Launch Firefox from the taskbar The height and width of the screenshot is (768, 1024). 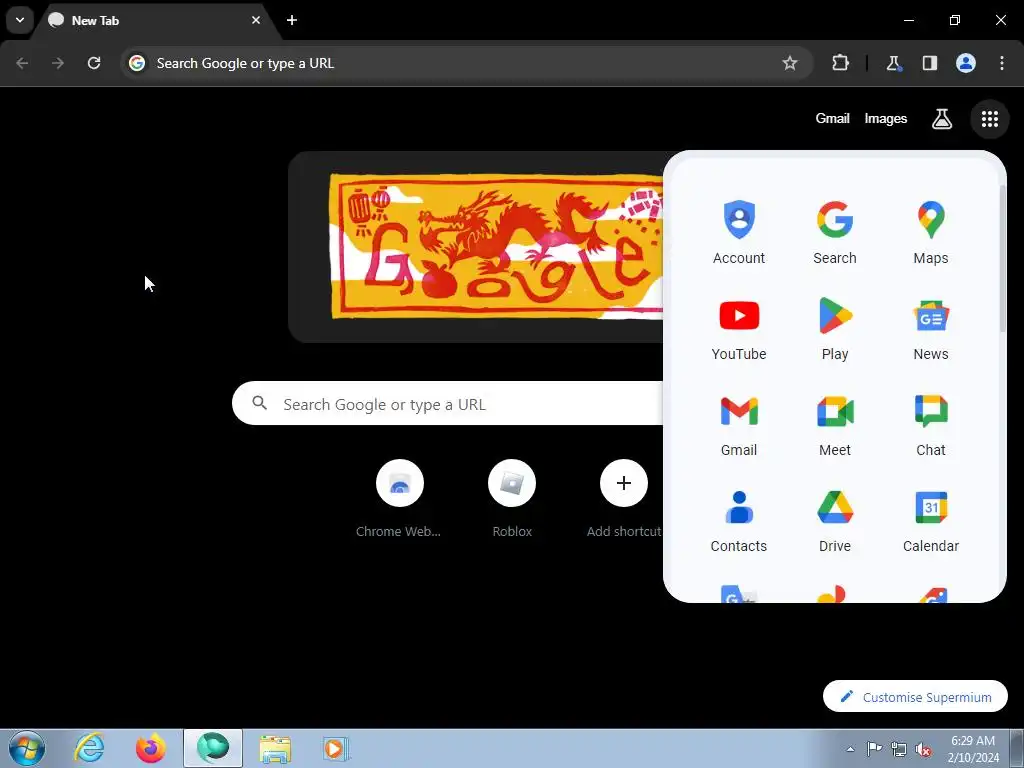151,748
